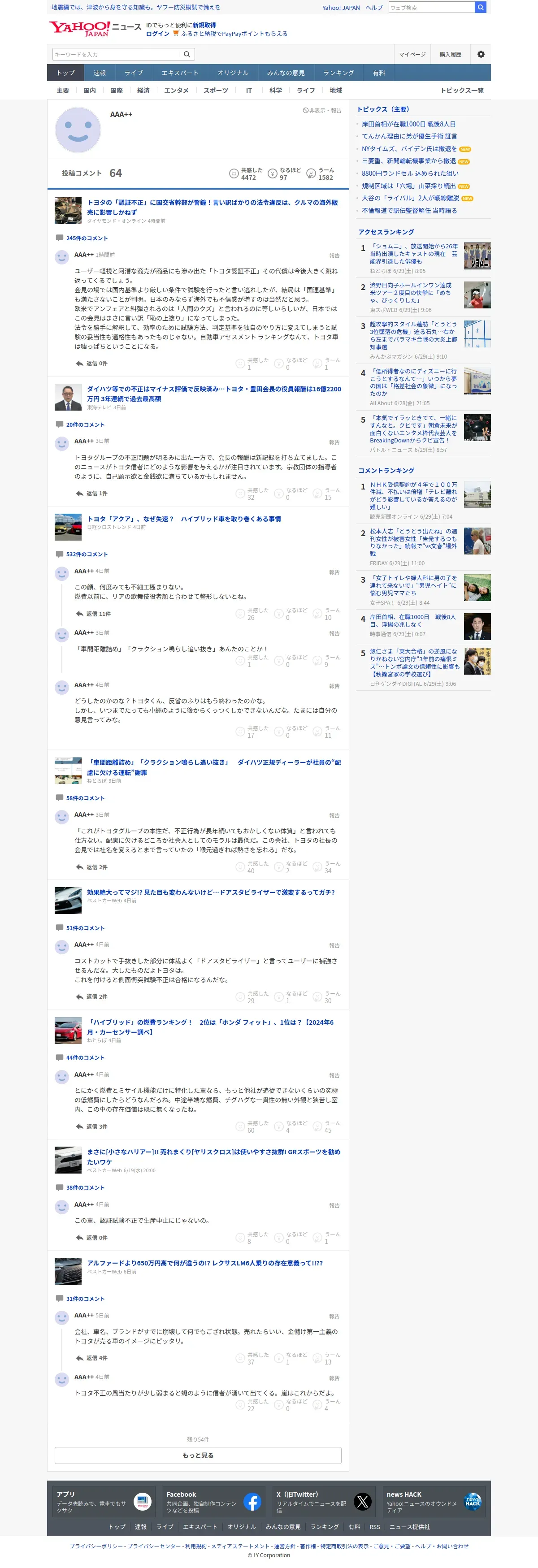Screen dimensions: 538x1568
Task: Click the キーワードを入力 search field
Action: 116,54
